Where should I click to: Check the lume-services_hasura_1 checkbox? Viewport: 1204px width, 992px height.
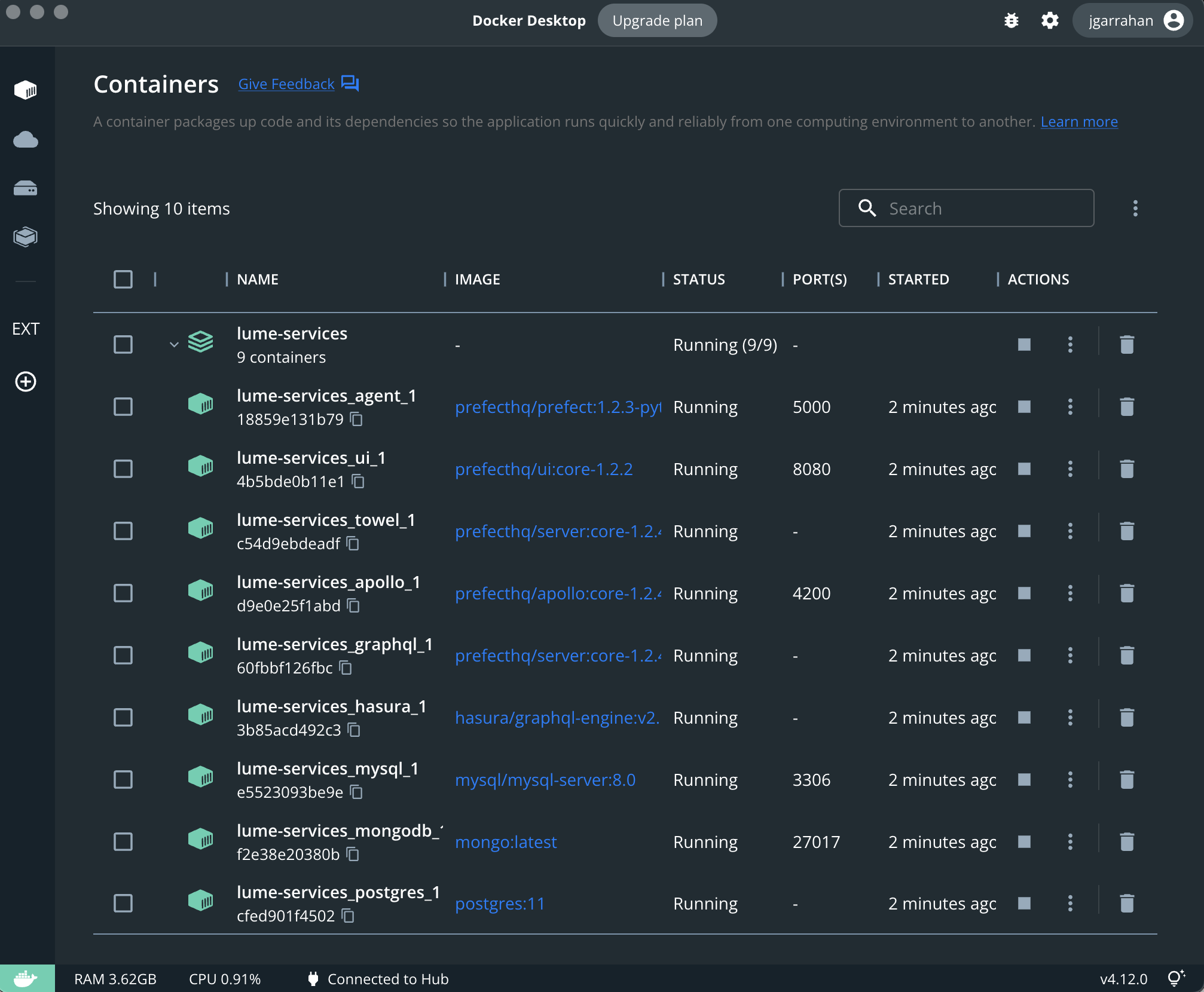pyautogui.click(x=123, y=717)
